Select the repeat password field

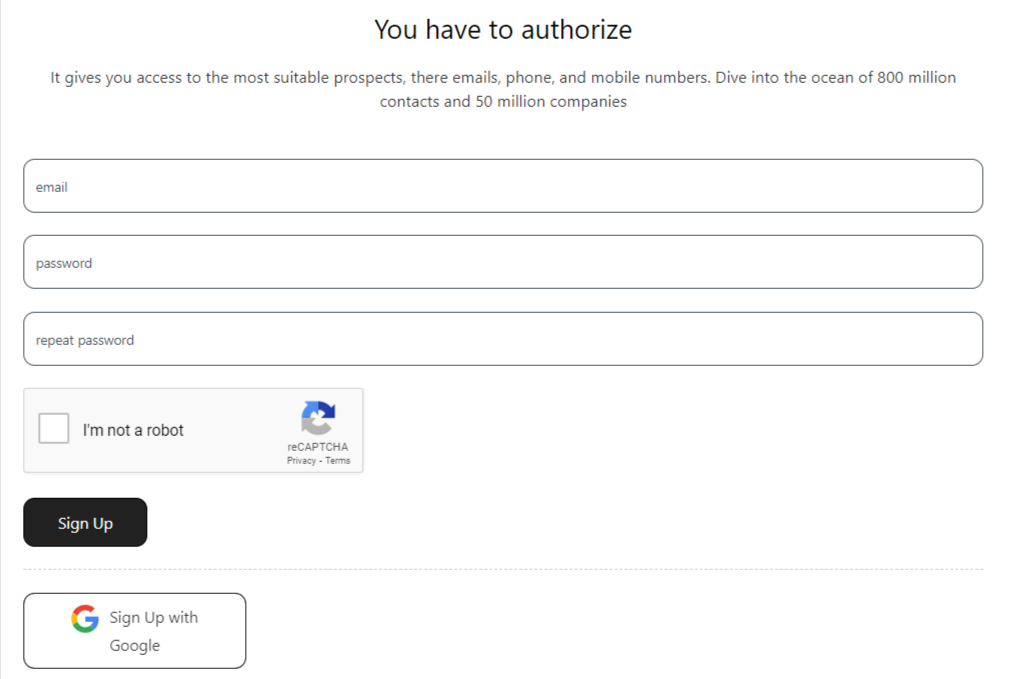(x=503, y=339)
